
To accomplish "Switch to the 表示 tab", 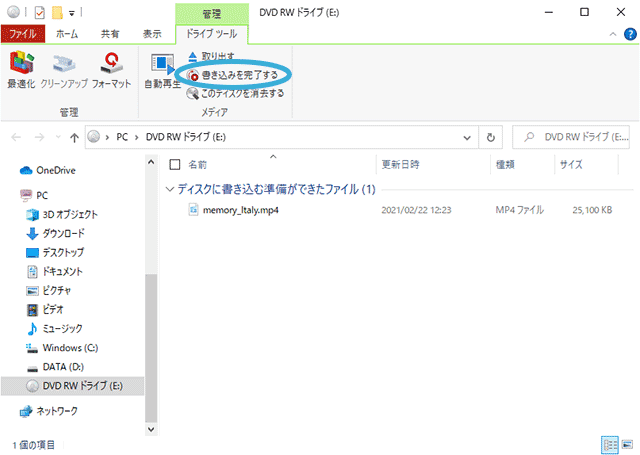I will click(152, 34).
